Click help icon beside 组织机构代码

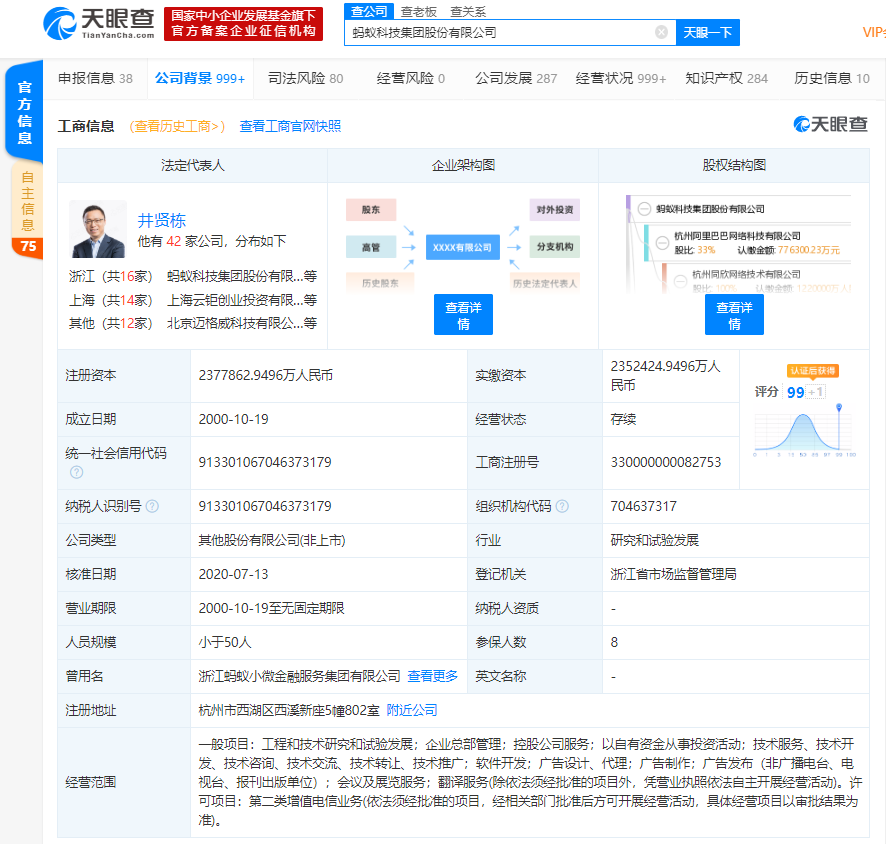pyautogui.click(x=562, y=506)
